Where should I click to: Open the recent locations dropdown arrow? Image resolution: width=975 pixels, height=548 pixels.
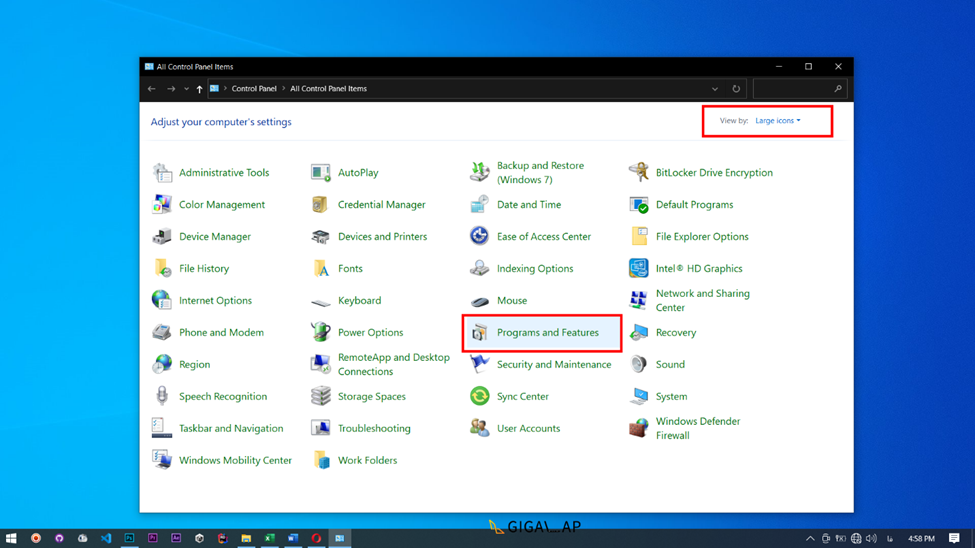click(x=187, y=89)
